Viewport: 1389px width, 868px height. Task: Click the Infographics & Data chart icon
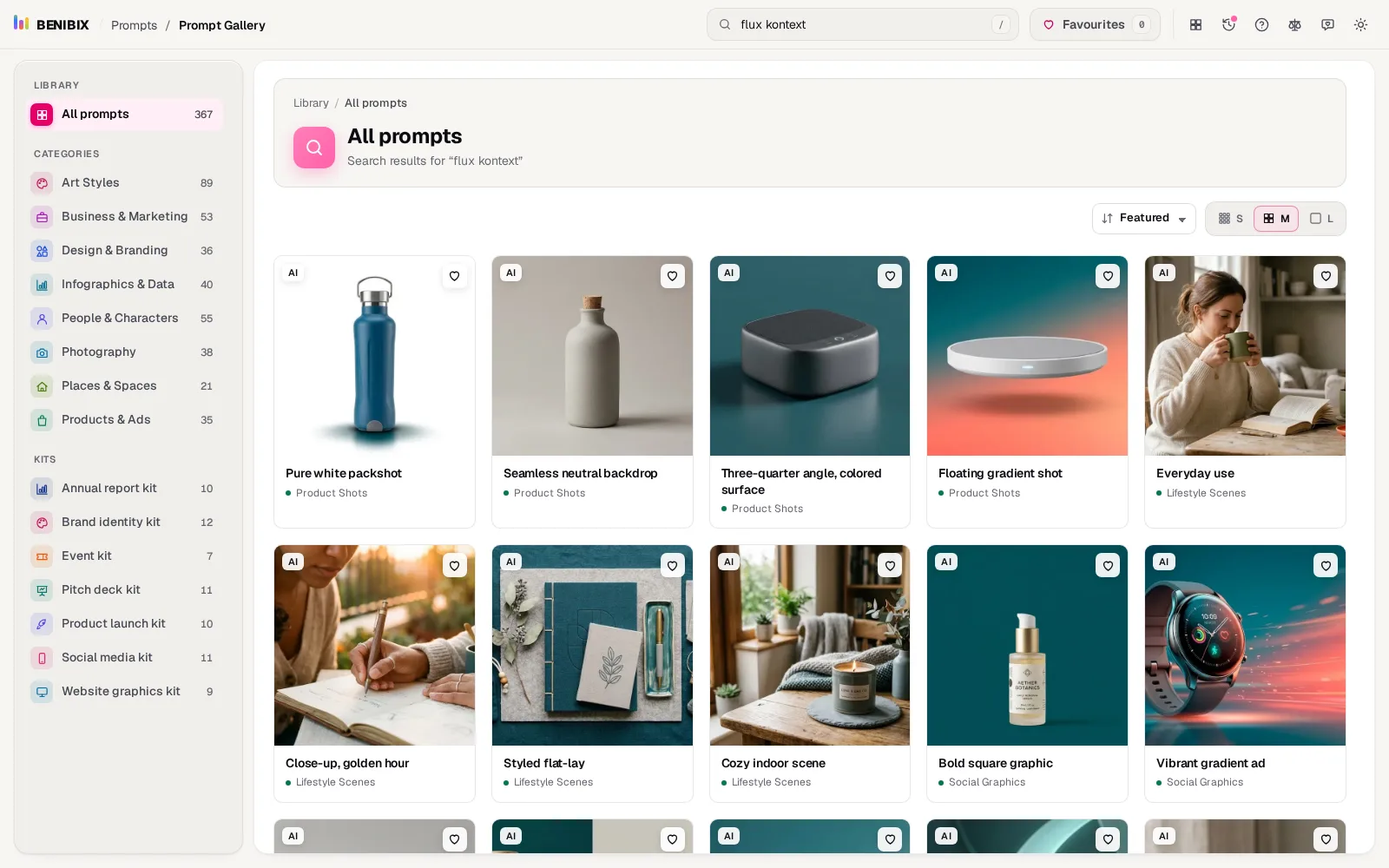[42, 285]
